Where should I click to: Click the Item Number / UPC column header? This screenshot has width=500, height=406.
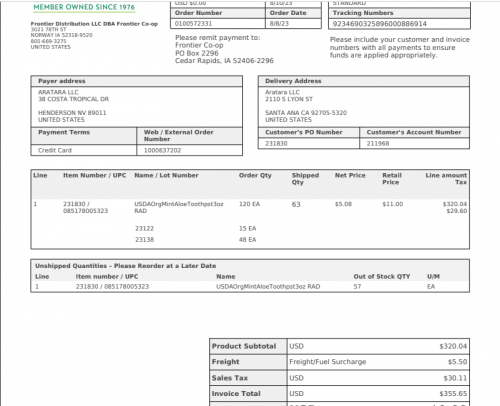[95, 175]
